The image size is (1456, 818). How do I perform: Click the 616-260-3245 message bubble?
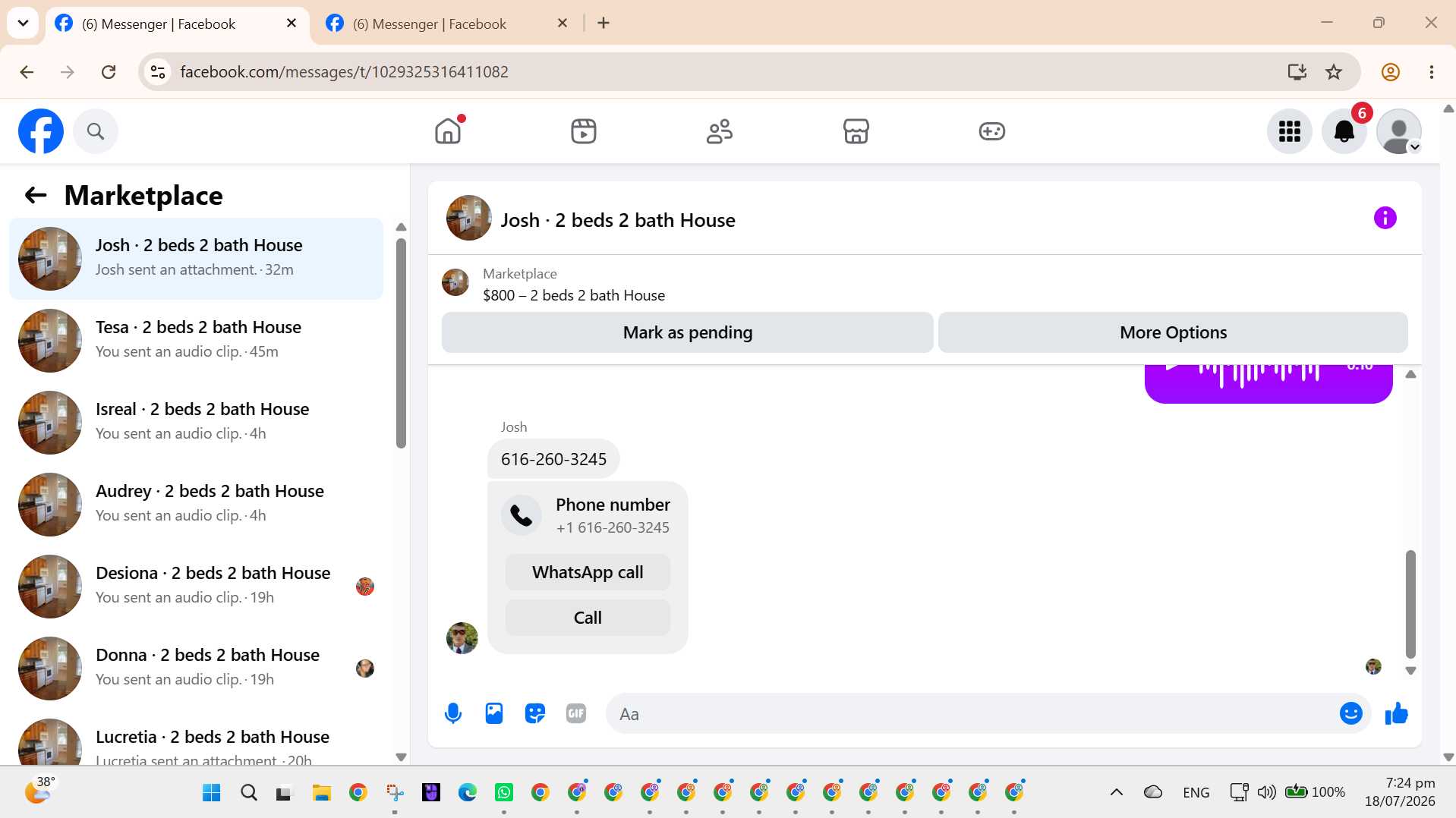(x=553, y=459)
